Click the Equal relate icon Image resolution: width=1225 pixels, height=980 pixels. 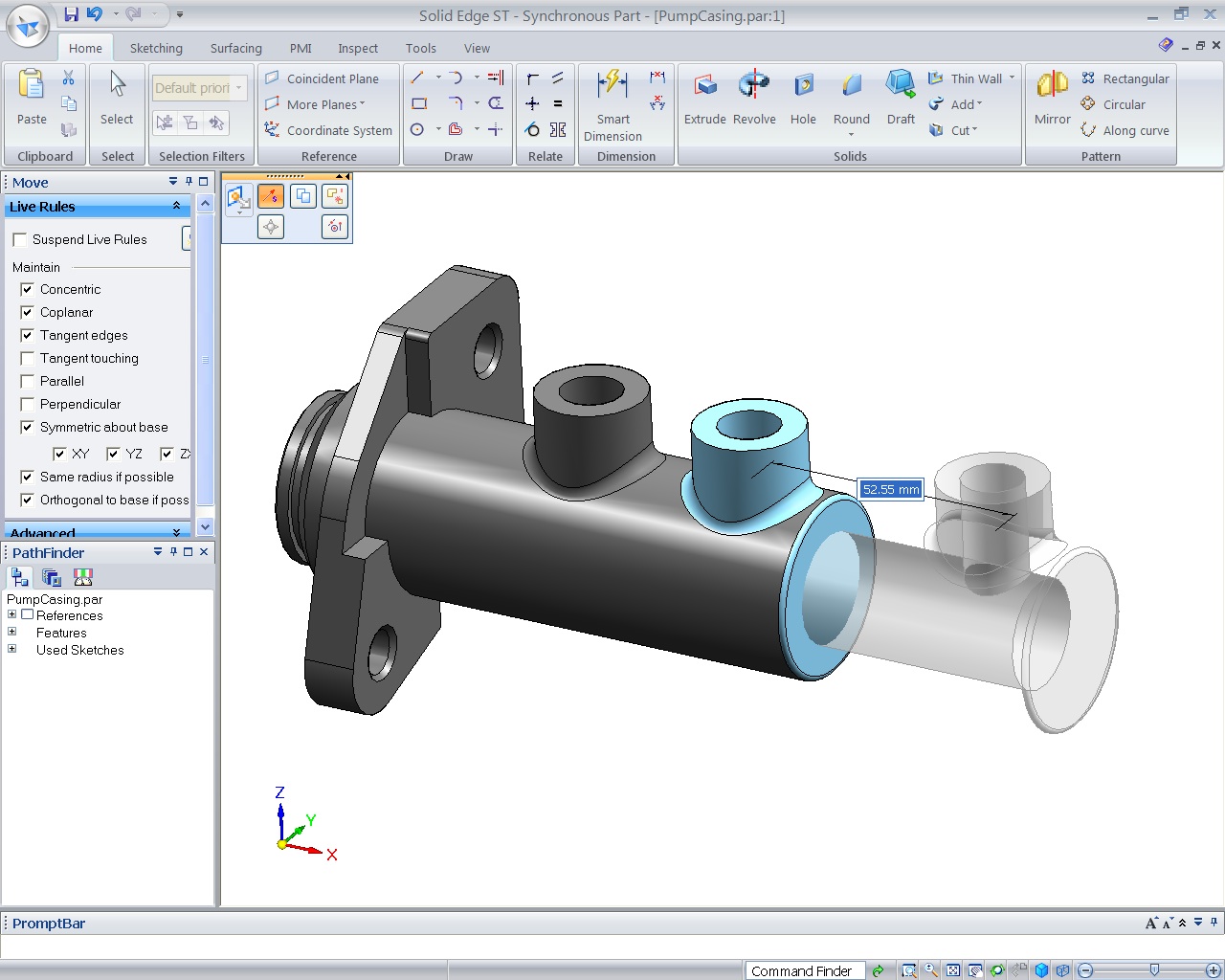[558, 103]
